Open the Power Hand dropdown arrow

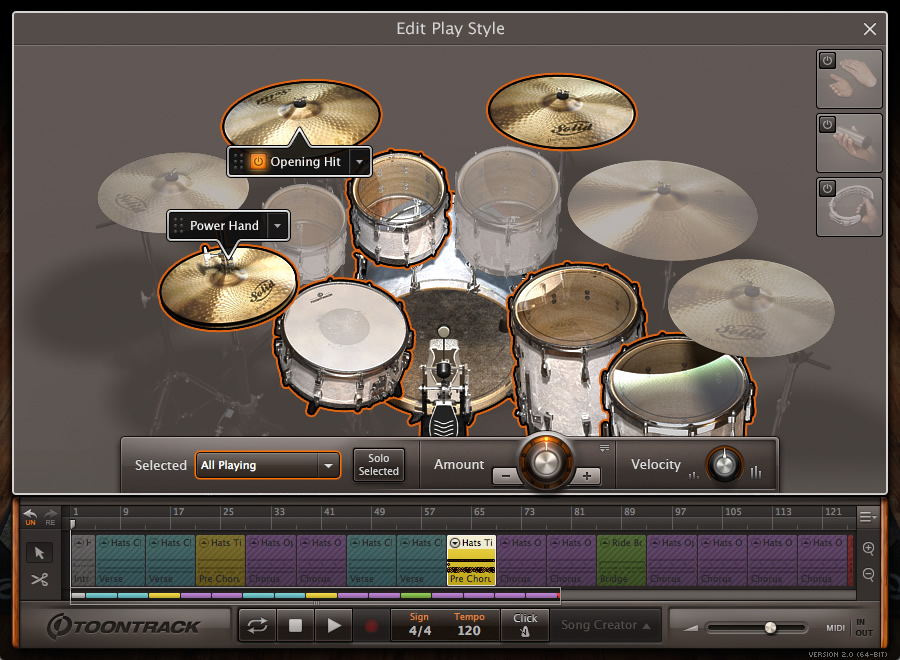[x=278, y=225]
